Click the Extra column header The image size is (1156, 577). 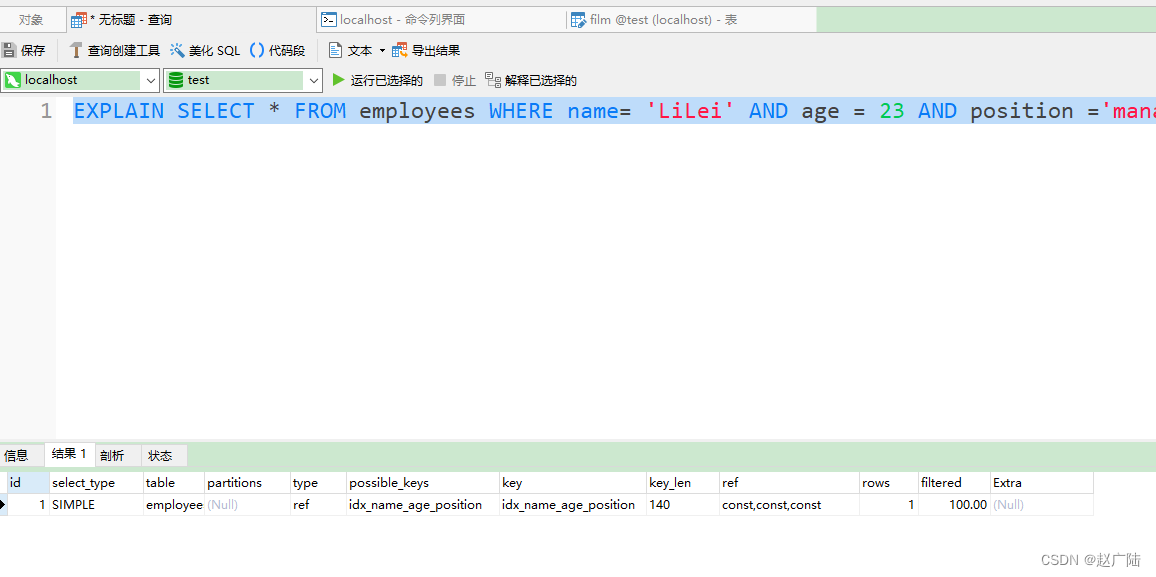[x=1042, y=483]
